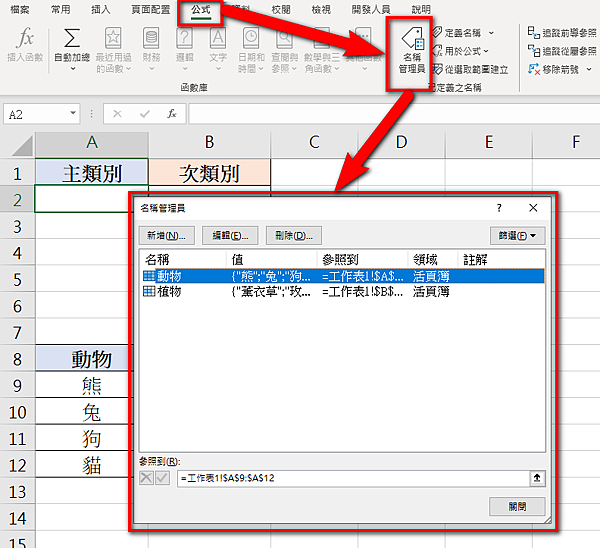600x548 pixels.
Task: Click the formula bar fx icon
Action: pos(172,114)
